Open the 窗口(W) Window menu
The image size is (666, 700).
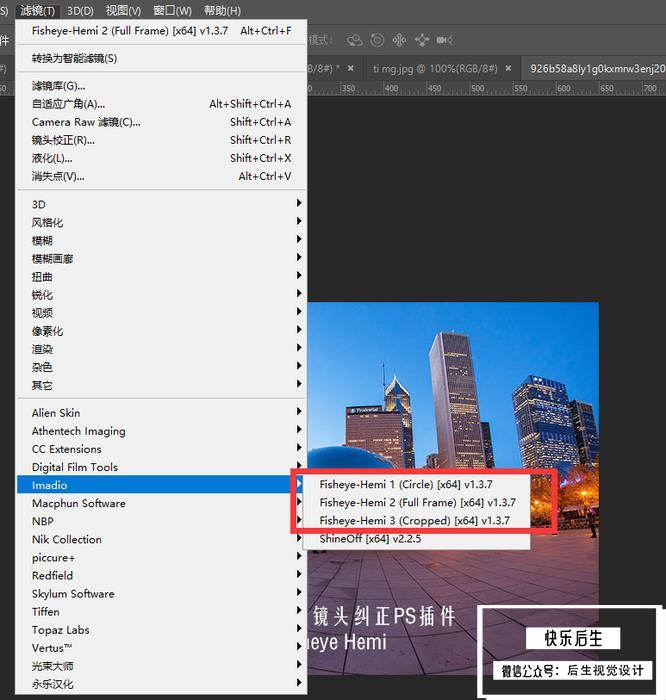coord(172,10)
